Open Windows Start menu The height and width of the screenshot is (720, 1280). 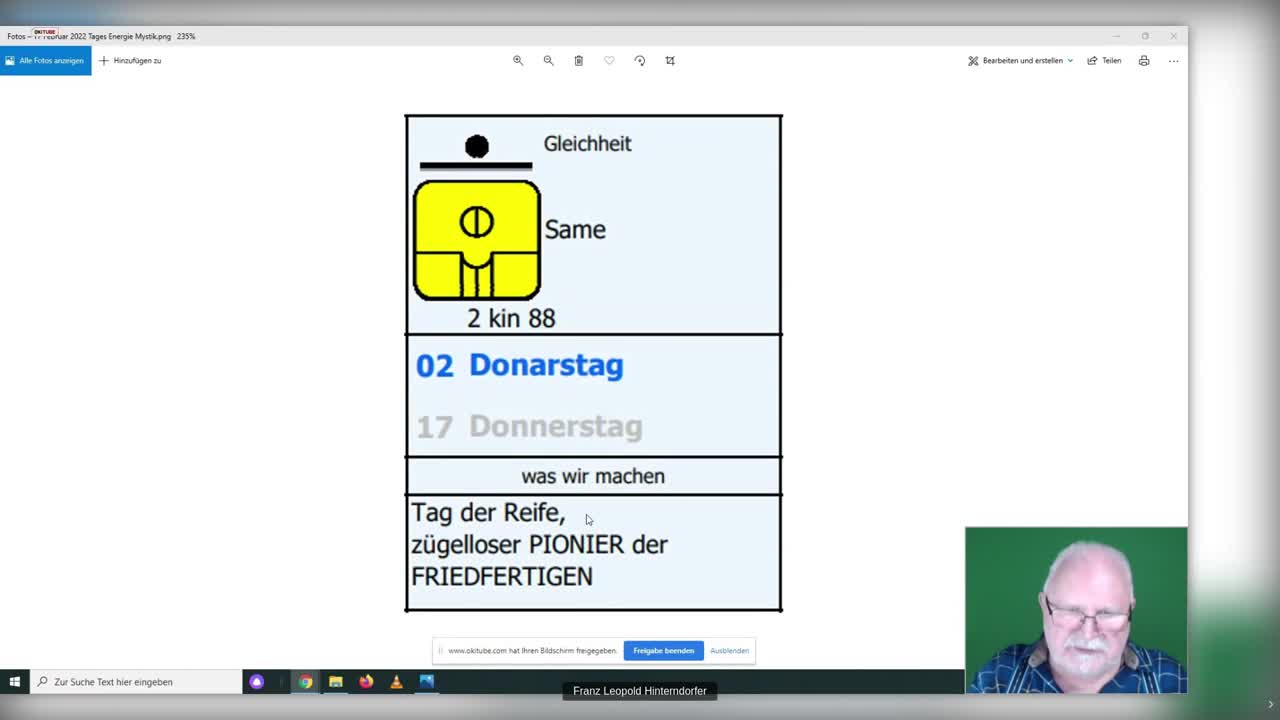click(x=15, y=682)
